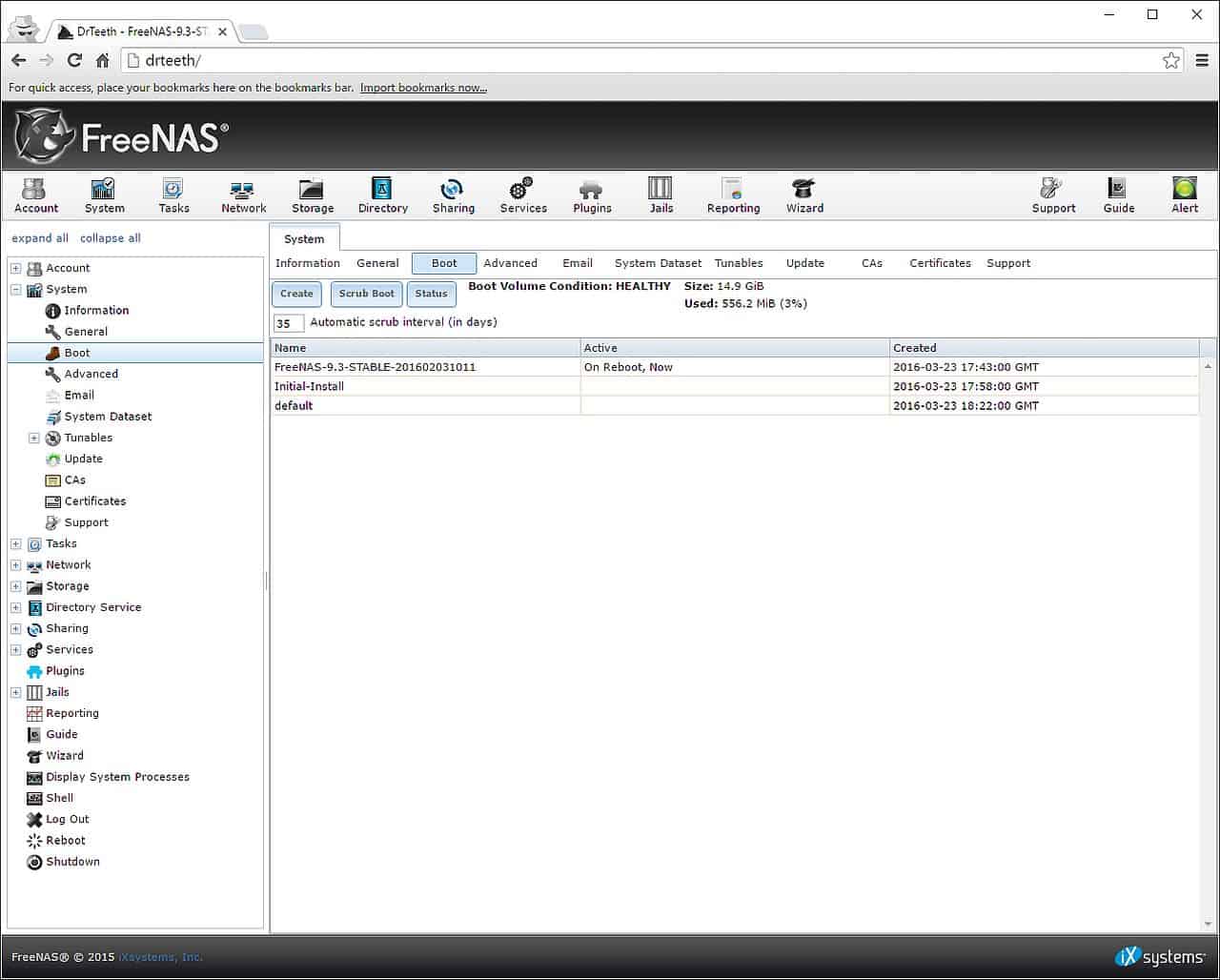Open the System toolbar icon
Screen dimensions: 1220x980
[x=104, y=196]
